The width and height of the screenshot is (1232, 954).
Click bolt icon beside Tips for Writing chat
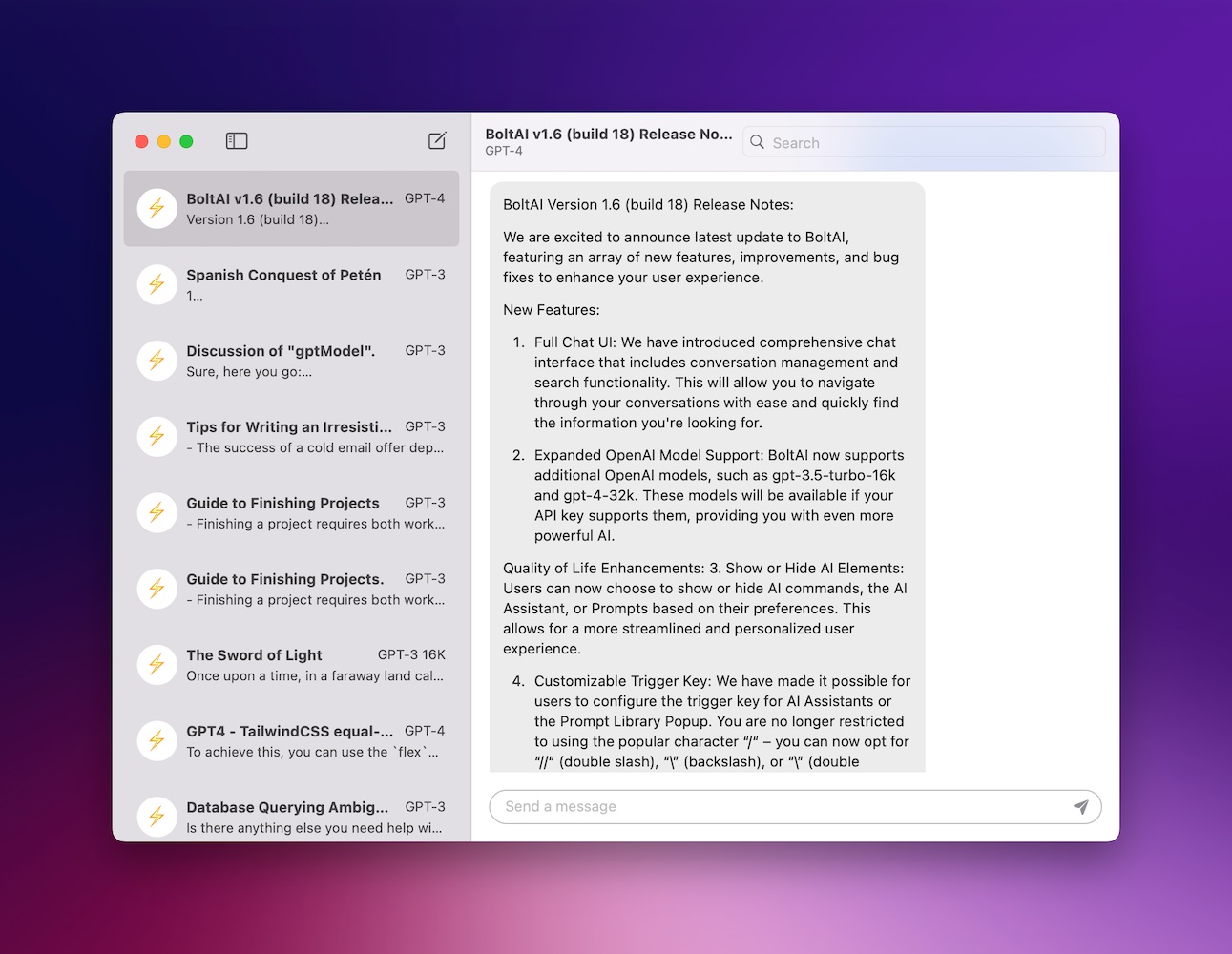[x=157, y=436]
